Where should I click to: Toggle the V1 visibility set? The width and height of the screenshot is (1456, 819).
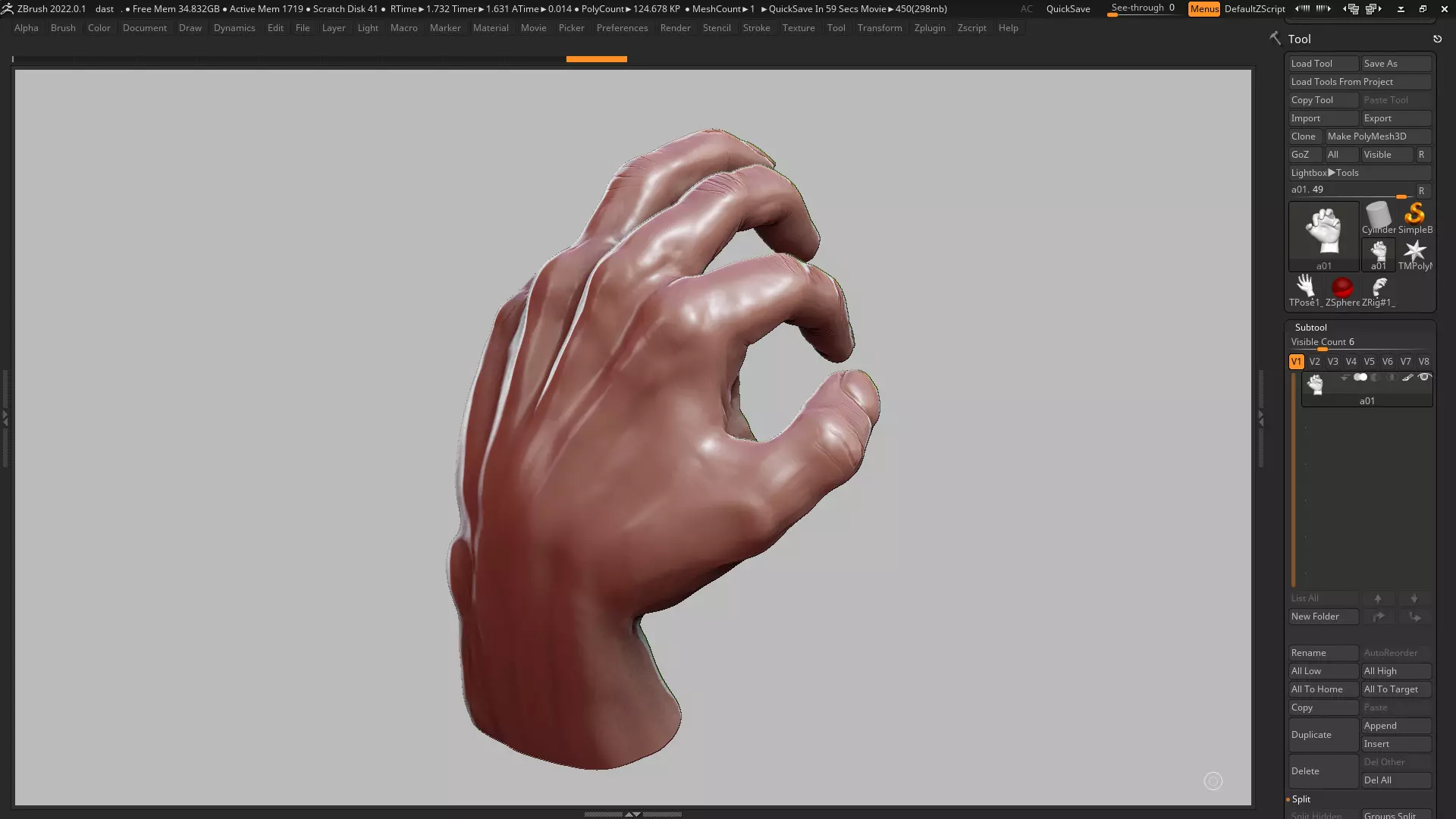tap(1296, 362)
